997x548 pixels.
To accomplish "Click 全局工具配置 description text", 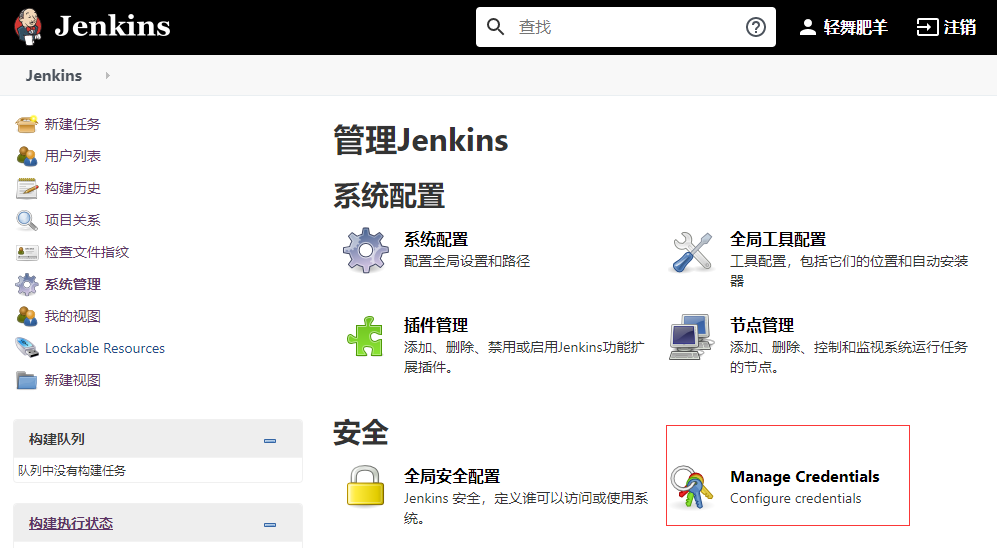I will tap(849, 271).
